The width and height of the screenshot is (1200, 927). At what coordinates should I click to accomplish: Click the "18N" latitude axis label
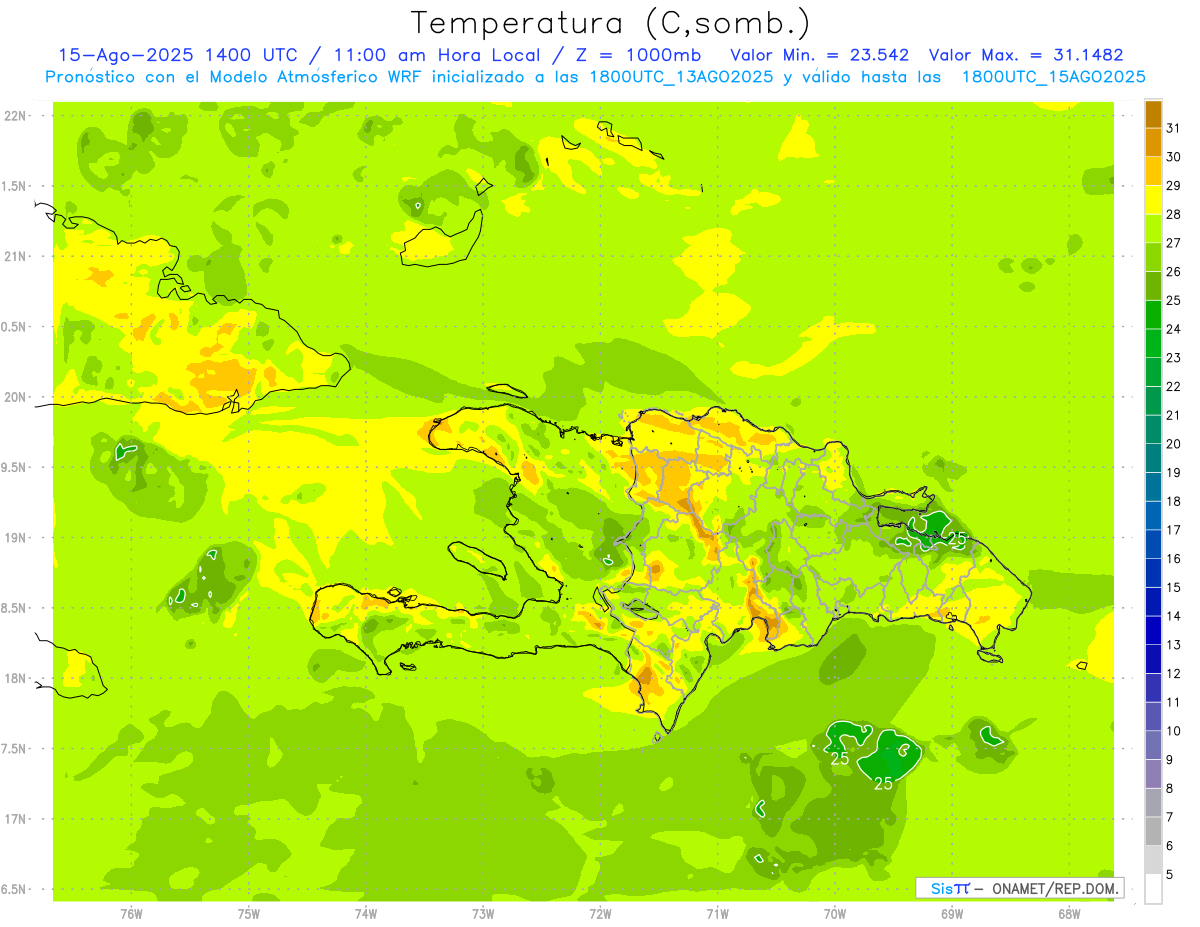pyautogui.click(x=15, y=678)
